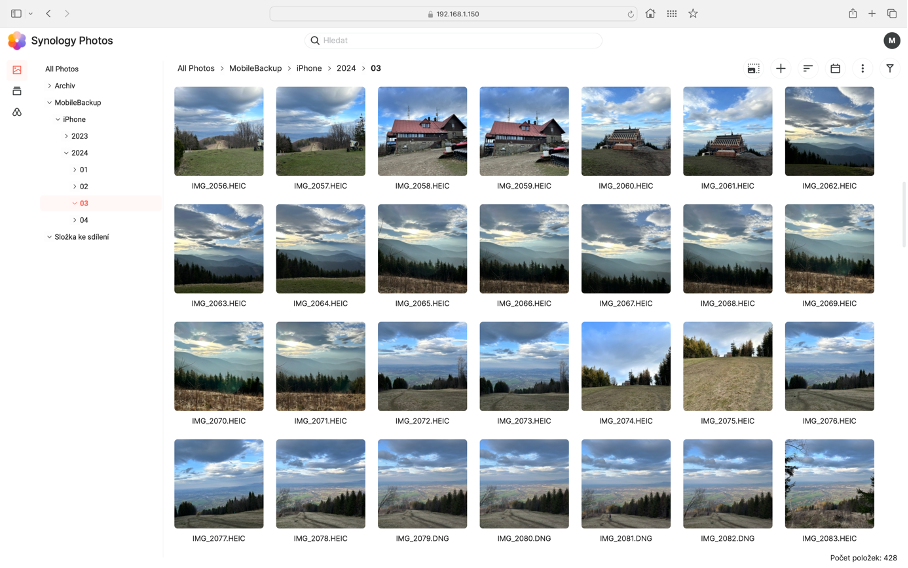Open photo IMG_2069.HEIC thumbnail
908x568 pixels.
pyautogui.click(x=829, y=249)
